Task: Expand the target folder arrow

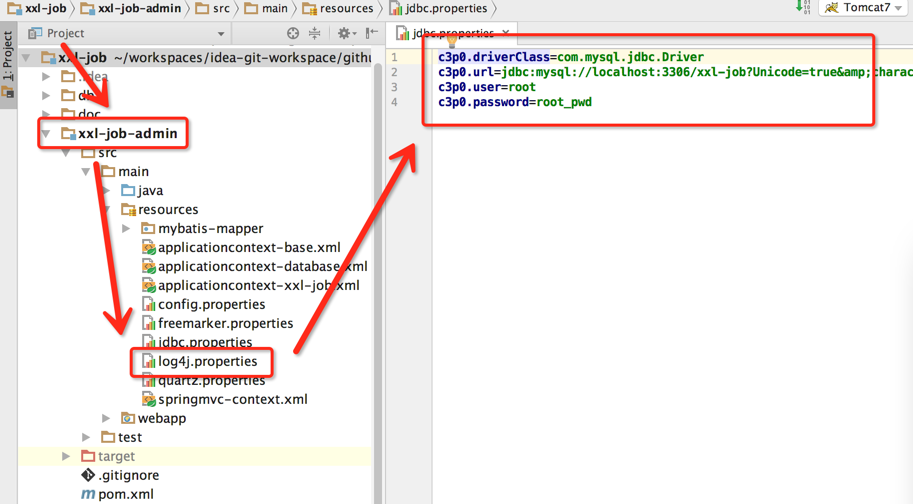Action: coord(66,456)
